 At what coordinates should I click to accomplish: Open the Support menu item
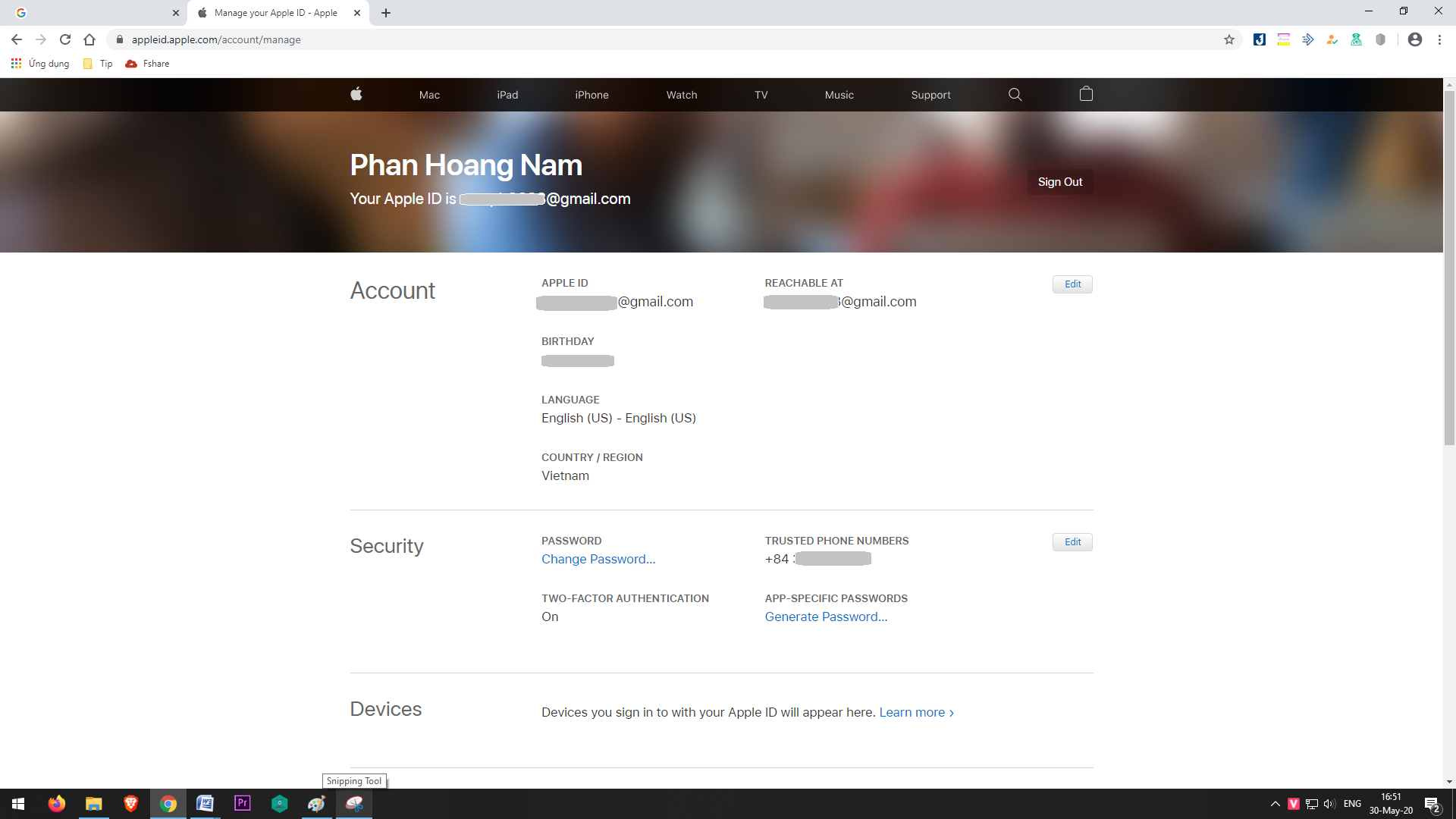(930, 95)
